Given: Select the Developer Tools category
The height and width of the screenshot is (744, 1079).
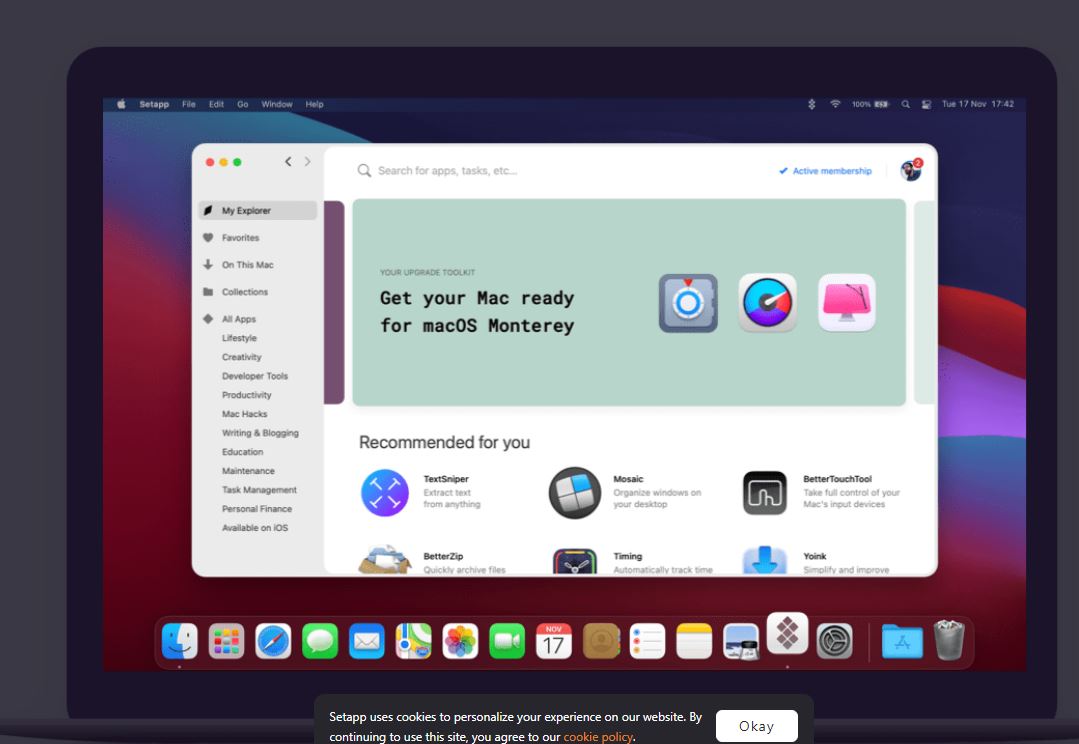Looking at the screenshot, I should pyautogui.click(x=255, y=376).
